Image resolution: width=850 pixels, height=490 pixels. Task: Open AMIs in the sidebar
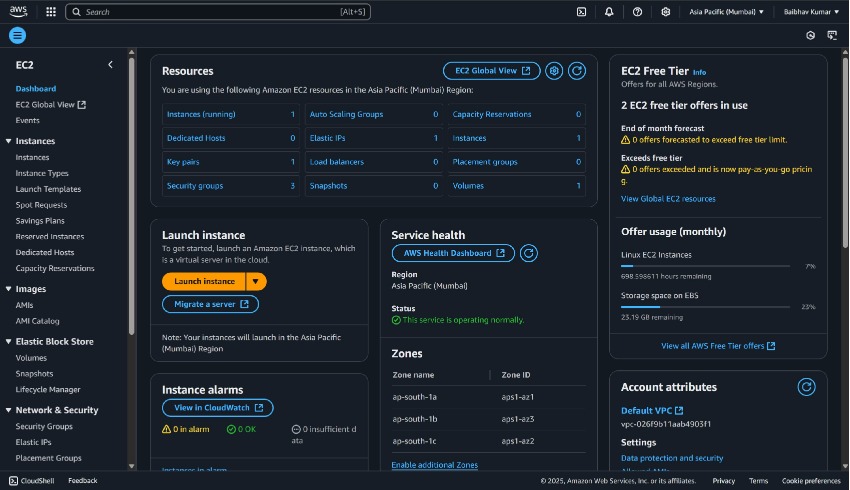tap(24, 305)
